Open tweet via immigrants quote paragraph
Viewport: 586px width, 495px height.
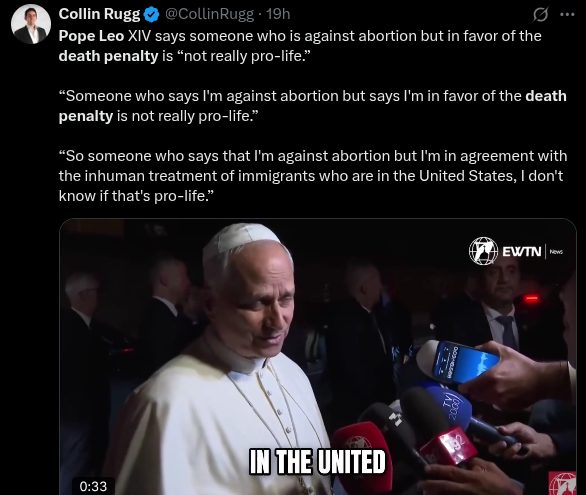pyautogui.click(x=313, y=176)
